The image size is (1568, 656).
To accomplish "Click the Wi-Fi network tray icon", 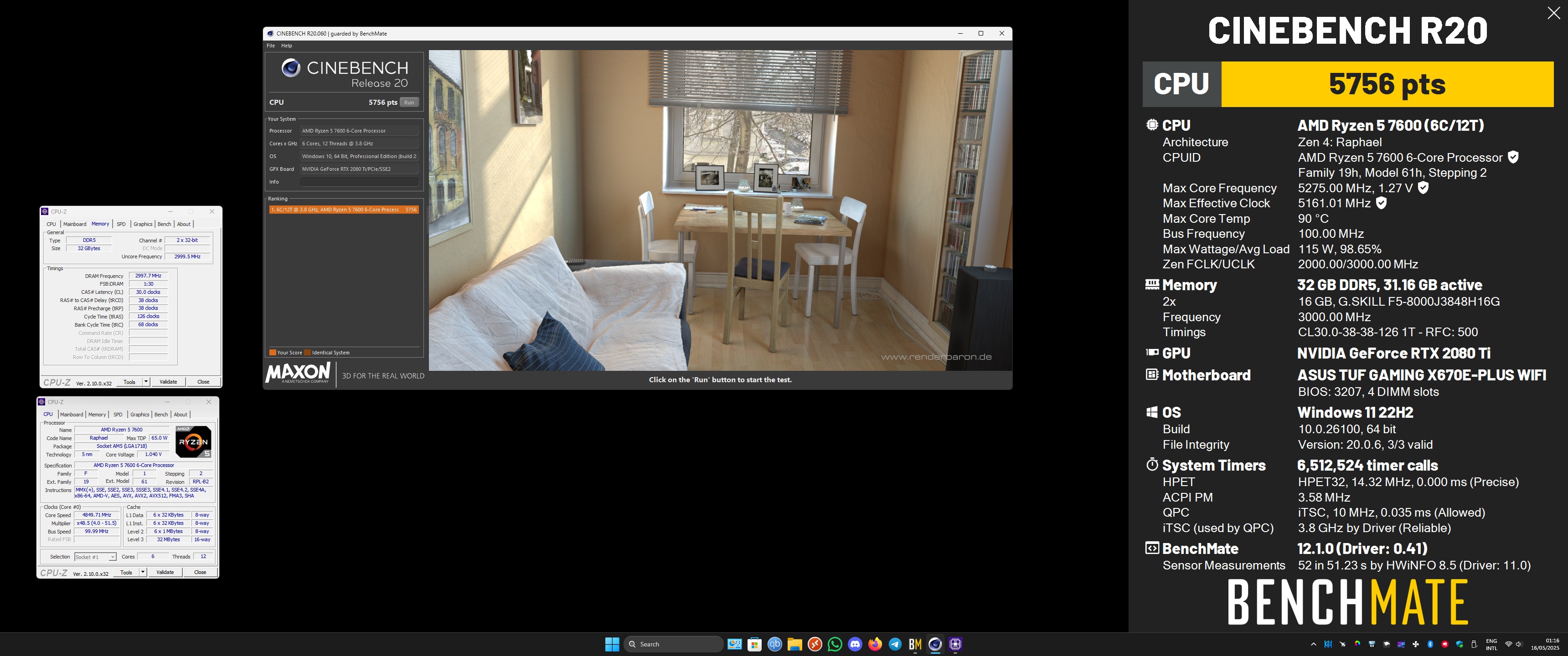I will pos(1508,644).
